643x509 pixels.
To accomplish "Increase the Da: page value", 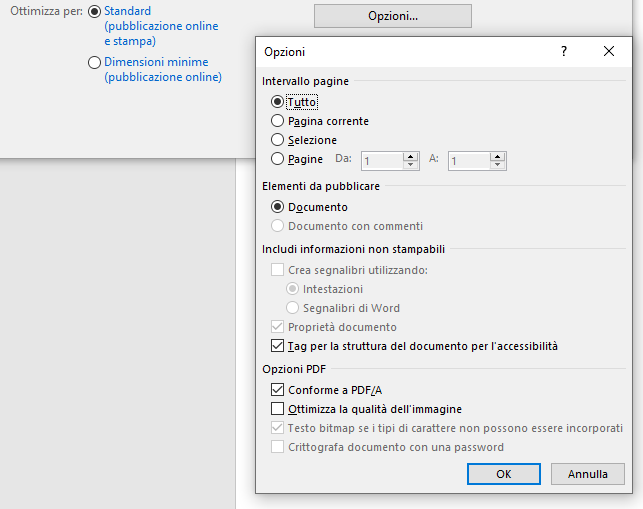I will pos(410,157).
